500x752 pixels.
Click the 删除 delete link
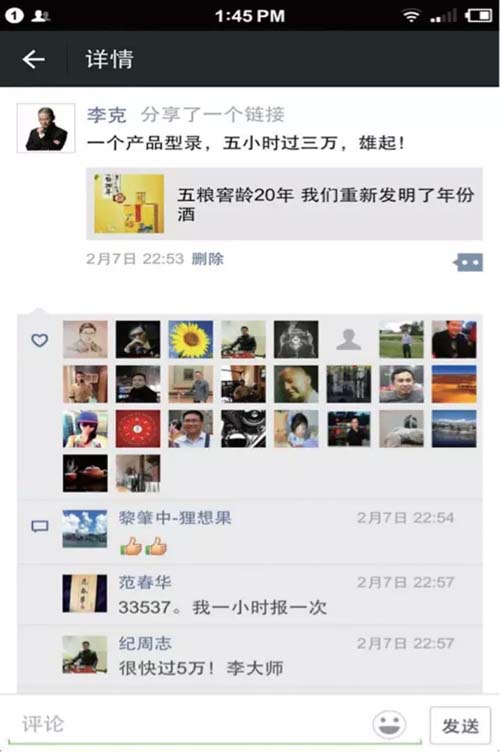208,259
